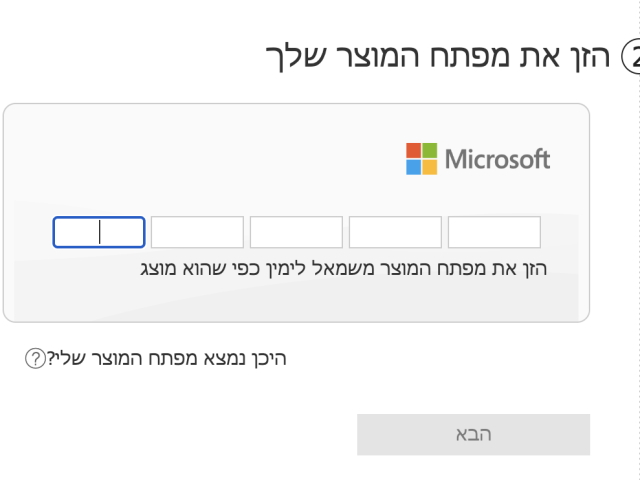Image resolution: width=640 pixels, height=480 pixels.
Task: Click the blue square of the Microsoft logo
Action: click(413, 167)
